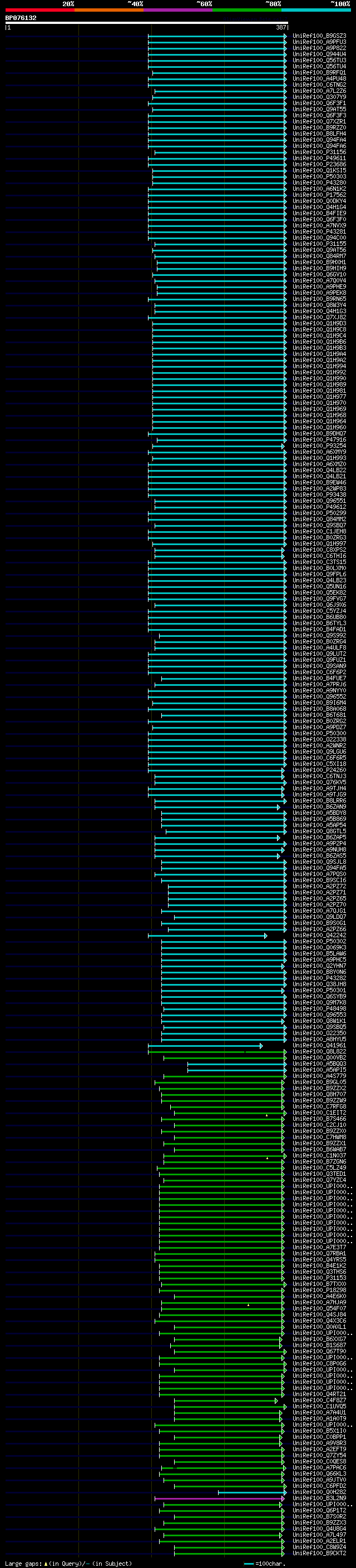The width and height of the screenshot is (356, 1568).
Task: Select the UniRef100_P43281 label
Action: 319,231
